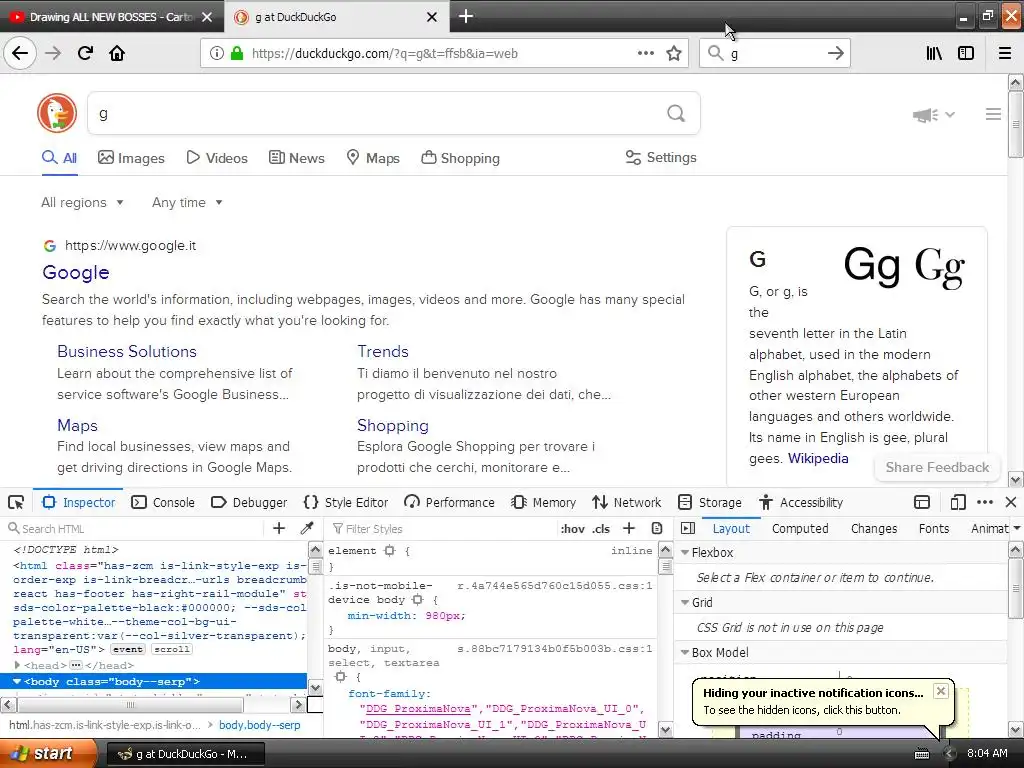Open page actions three-dot menu in address bar
Viewport: 1024px width, 768px height.
pyautogui.click(x=645, y=54)
